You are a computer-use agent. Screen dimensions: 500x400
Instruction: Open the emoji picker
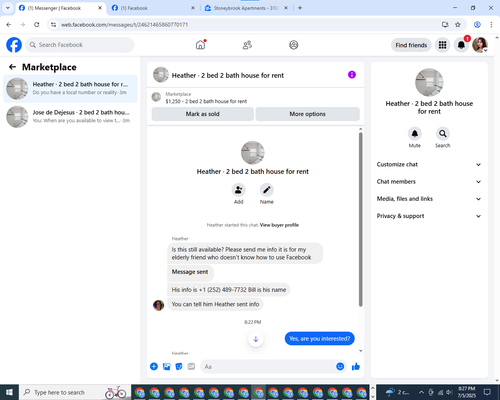[340, 367]
